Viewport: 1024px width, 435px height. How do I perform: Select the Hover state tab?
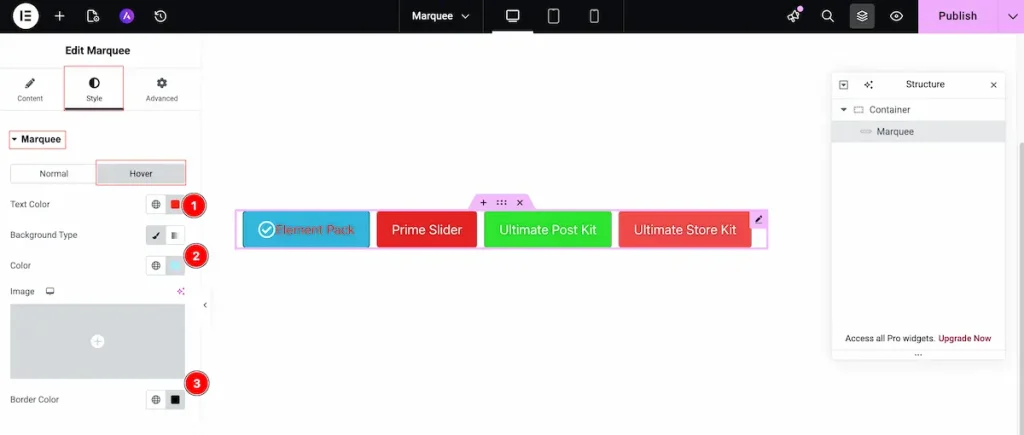coord(141,174)
